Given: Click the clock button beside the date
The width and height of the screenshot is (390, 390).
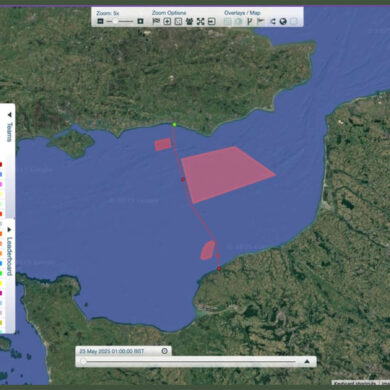Looking at the screenshot, I should point(165,351).
